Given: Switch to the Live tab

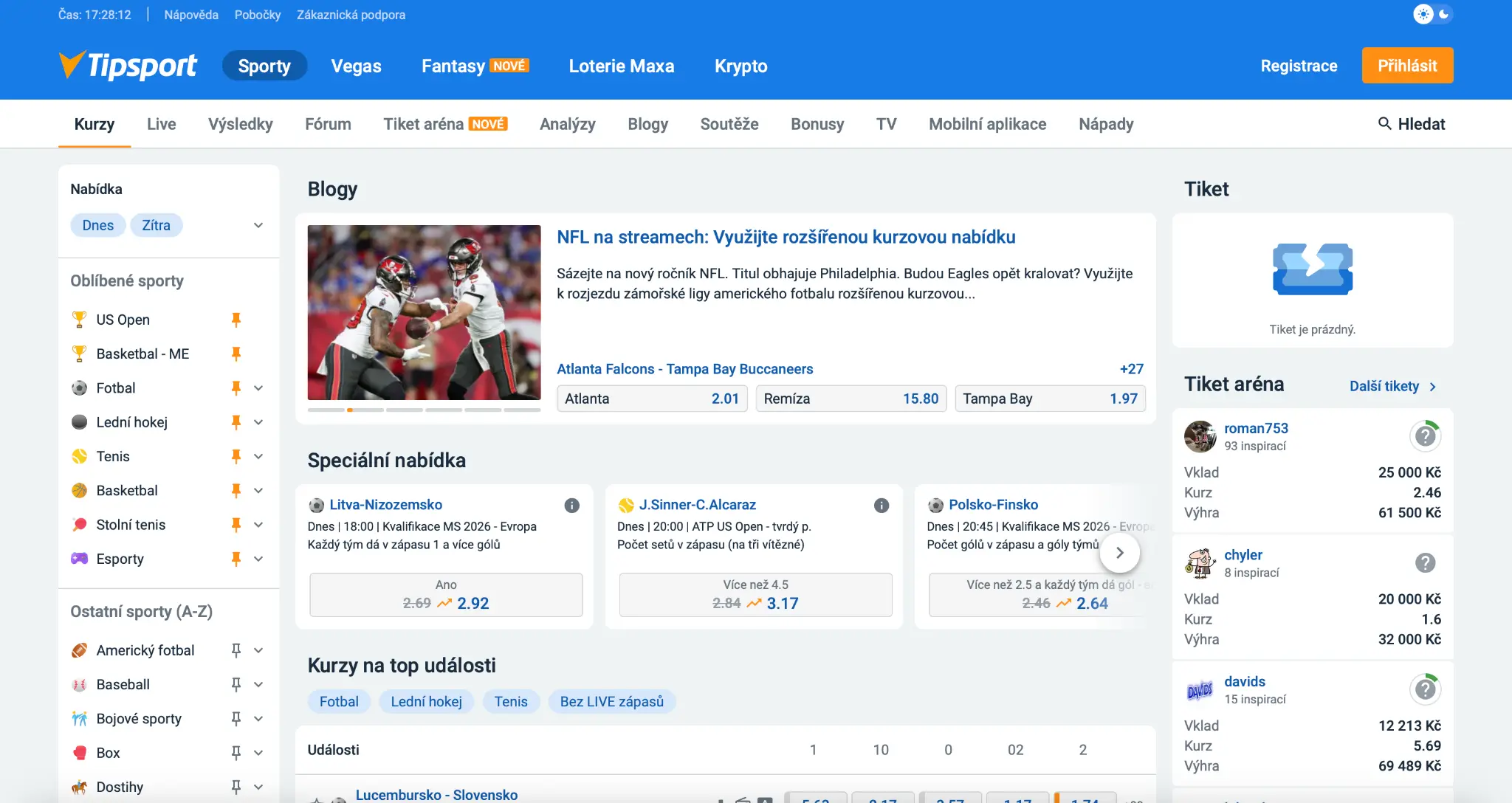Looking at the screenshot, I should pyautogui.click(x=161, y=124).
